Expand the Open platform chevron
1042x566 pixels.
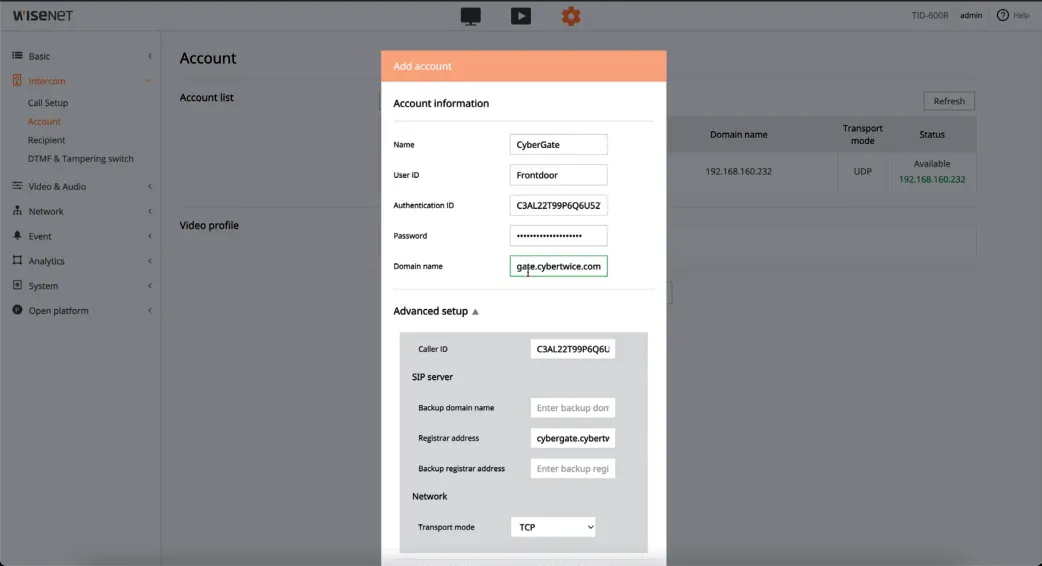(150, 310)
